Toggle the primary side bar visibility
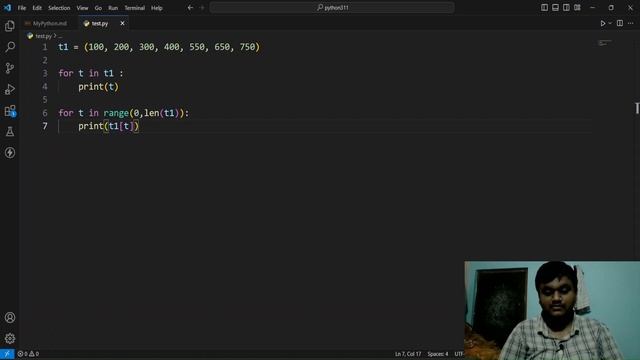The image size is (640, 360). click(544, 7)
